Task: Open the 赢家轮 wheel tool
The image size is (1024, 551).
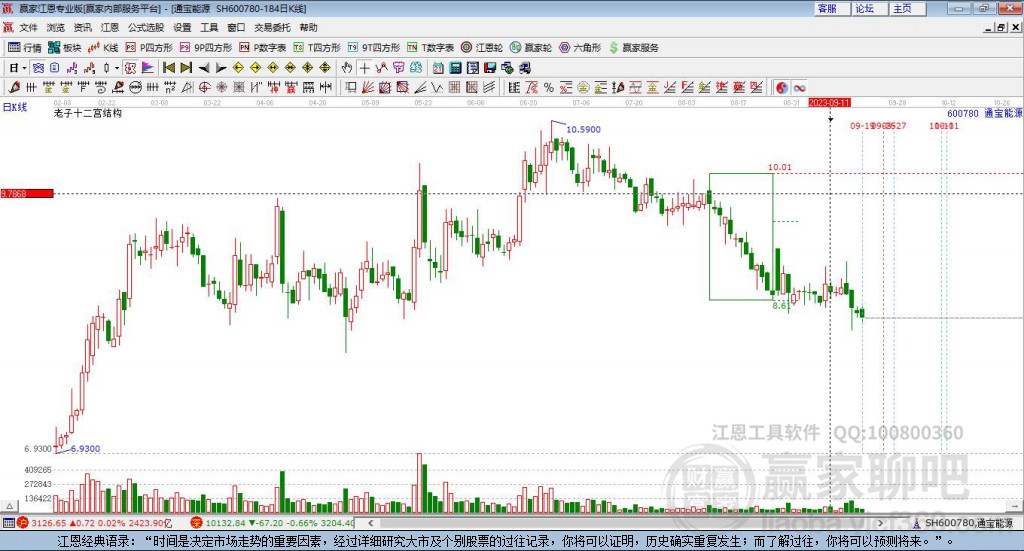Action: pyautogui.click(x=531, y=48)
